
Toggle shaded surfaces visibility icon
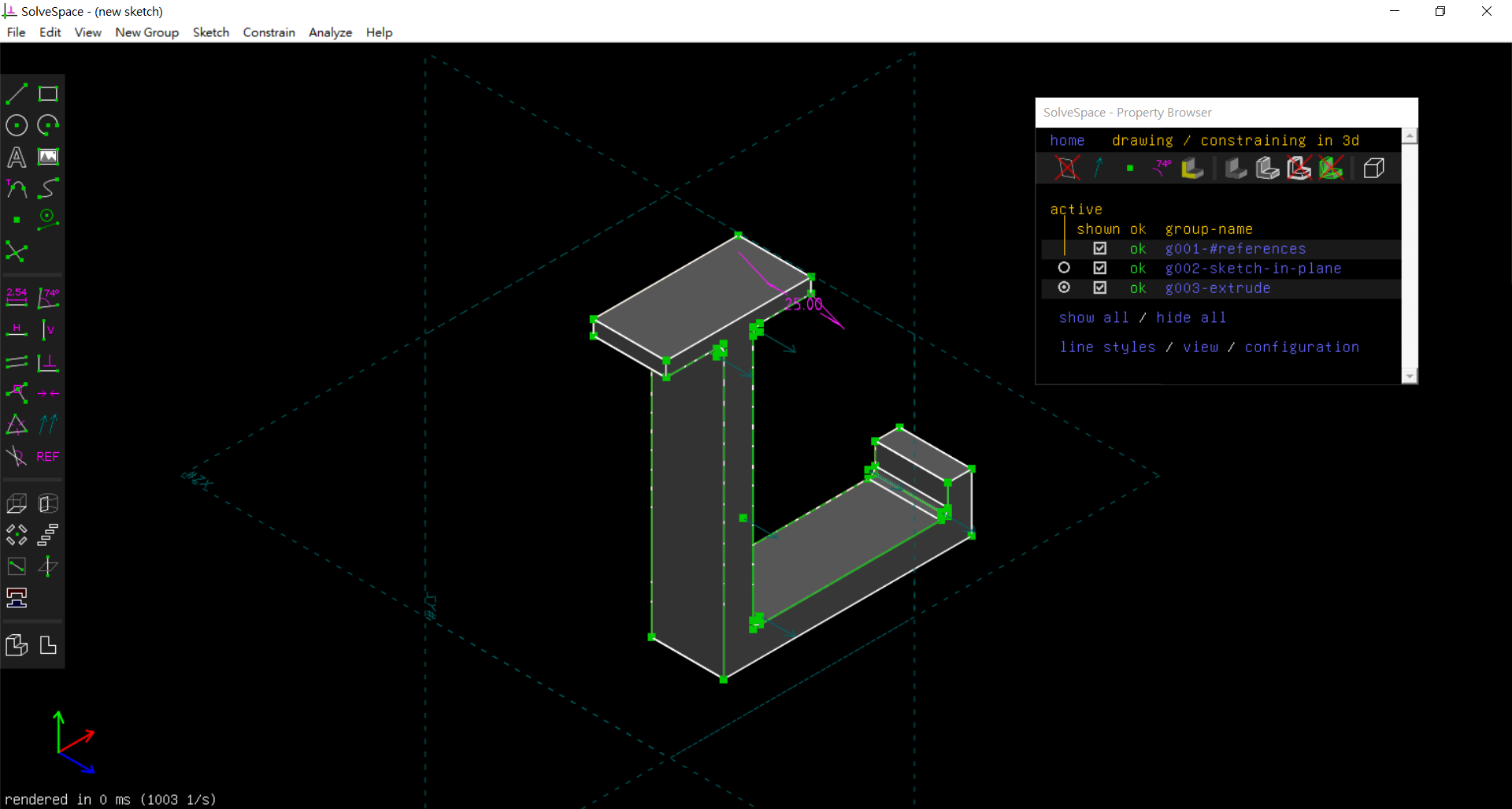pos(1236,168)
